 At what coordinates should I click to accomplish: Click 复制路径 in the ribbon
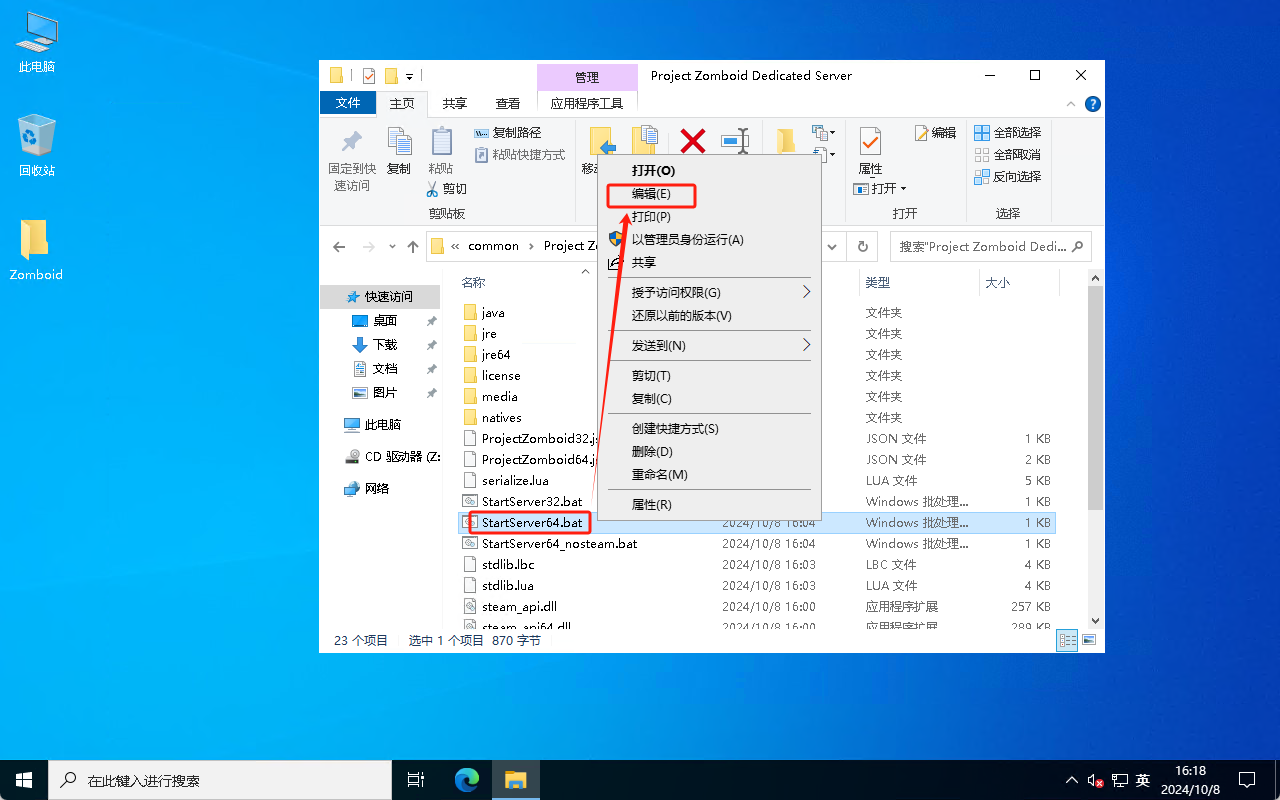[507, 132]
